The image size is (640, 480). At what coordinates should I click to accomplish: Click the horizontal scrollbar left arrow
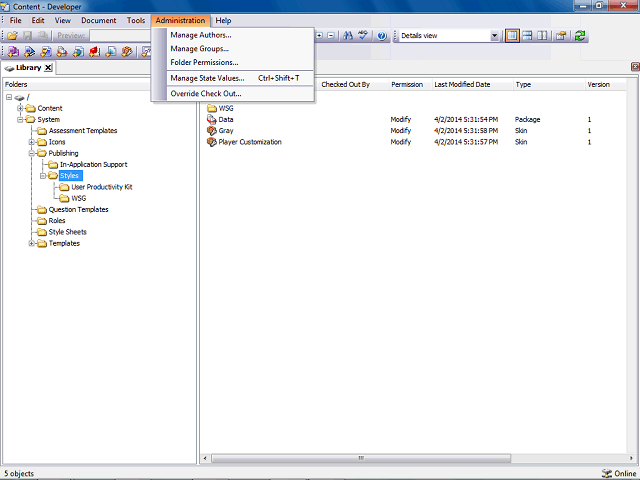tap(205, 458)
